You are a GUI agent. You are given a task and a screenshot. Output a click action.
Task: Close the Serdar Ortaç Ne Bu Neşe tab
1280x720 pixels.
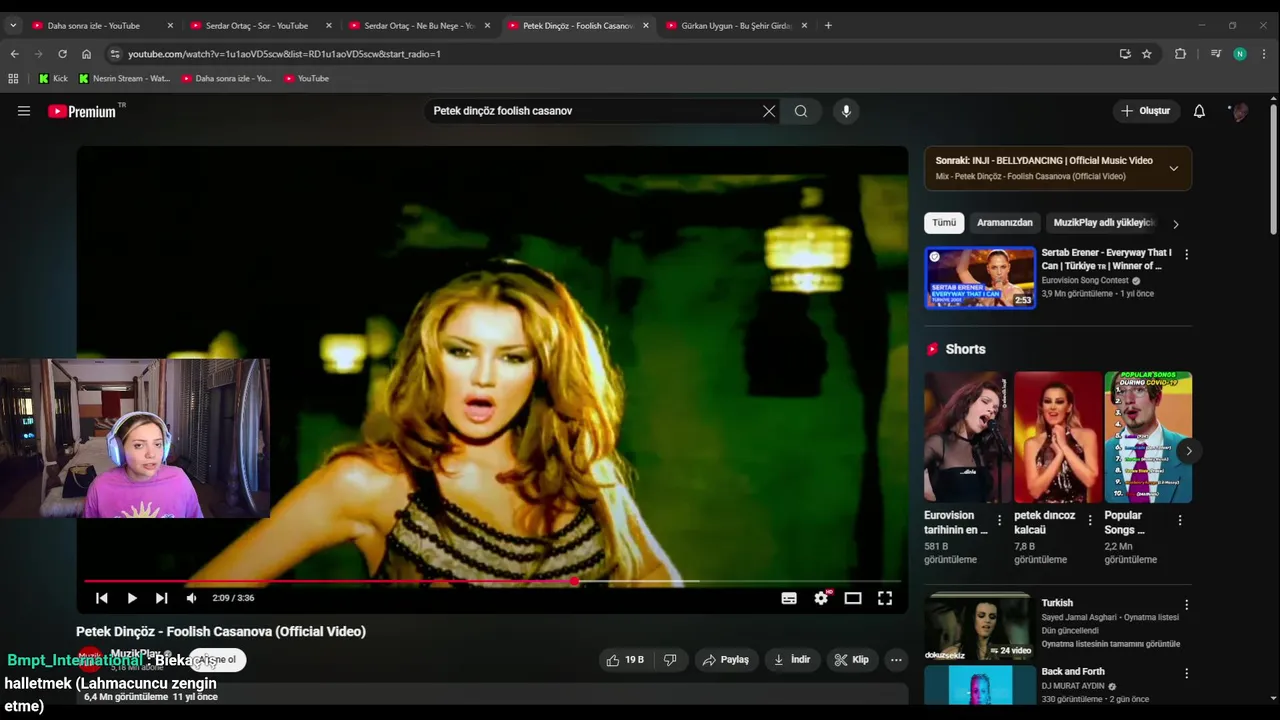tap(487, 26)
